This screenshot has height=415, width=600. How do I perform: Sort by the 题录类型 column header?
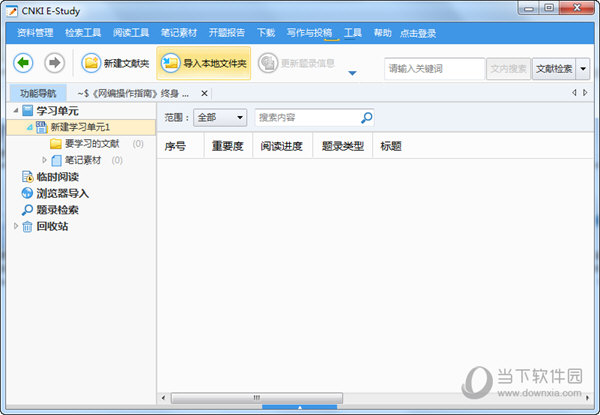pos(342,146)
